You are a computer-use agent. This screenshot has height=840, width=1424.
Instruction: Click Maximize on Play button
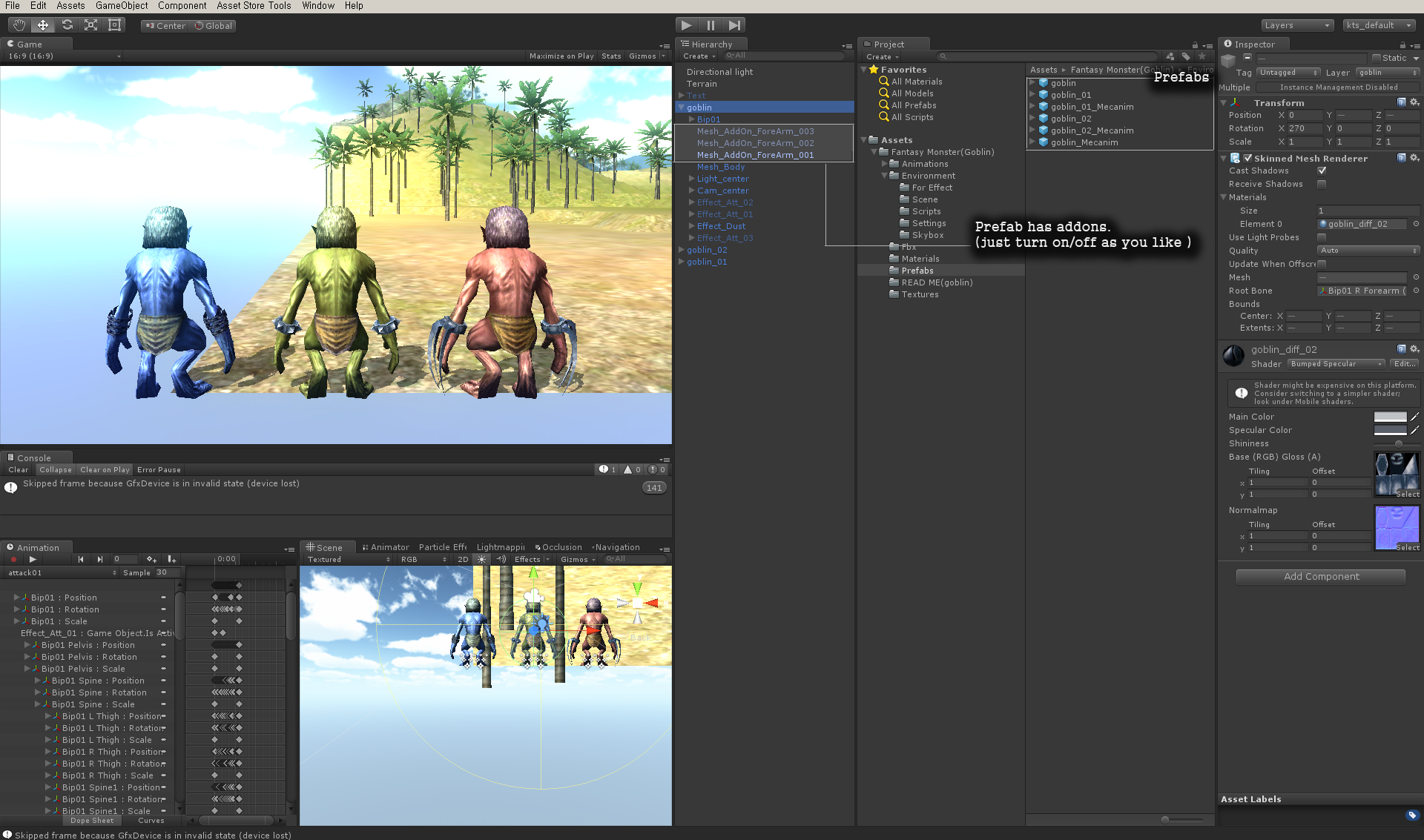[561, 56]
